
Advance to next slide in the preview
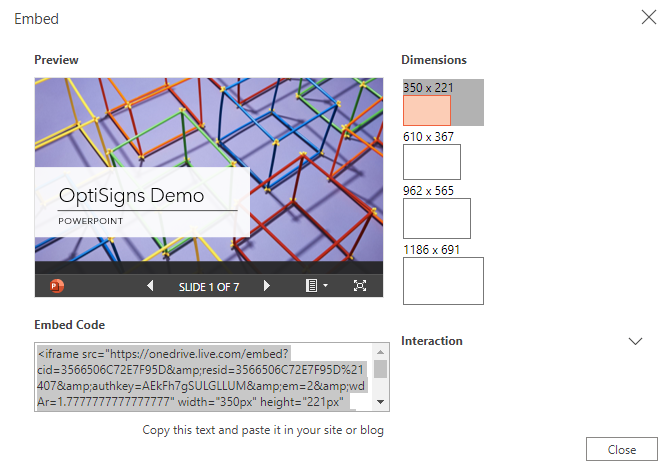(267, 286)
